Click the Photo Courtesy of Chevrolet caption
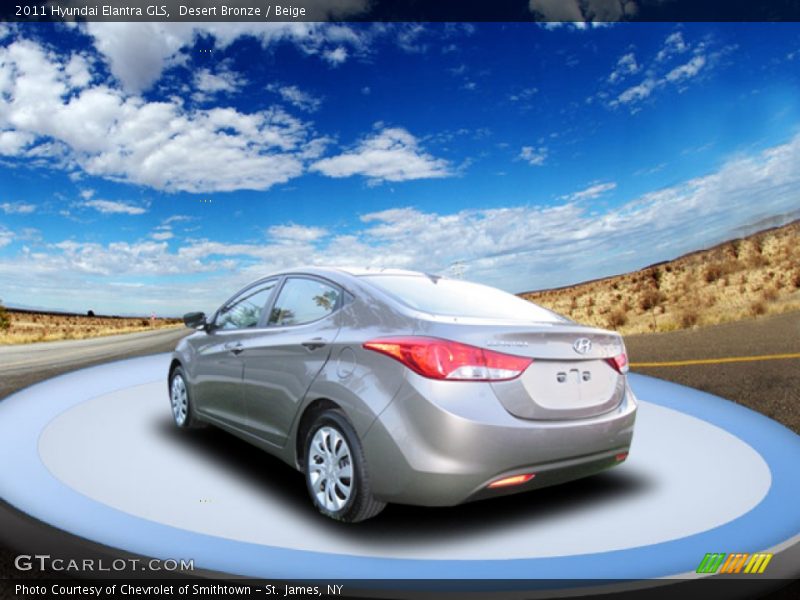Viewport: 800px width, 600px height. pos(179,590)
